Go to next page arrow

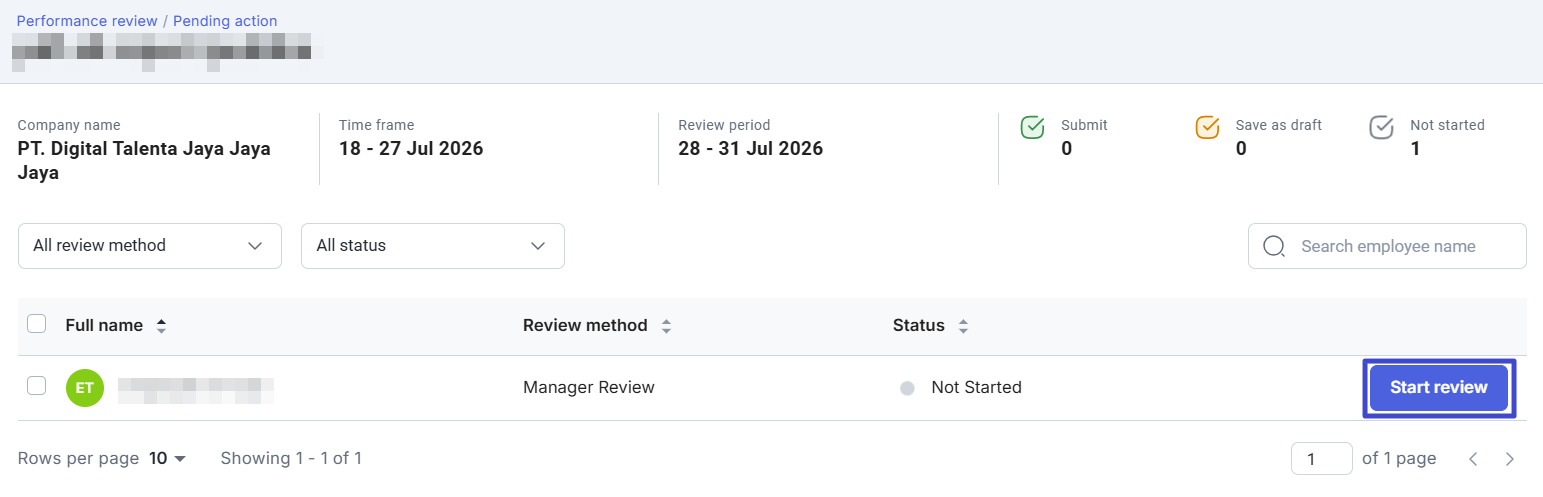tap(1510, 459)
